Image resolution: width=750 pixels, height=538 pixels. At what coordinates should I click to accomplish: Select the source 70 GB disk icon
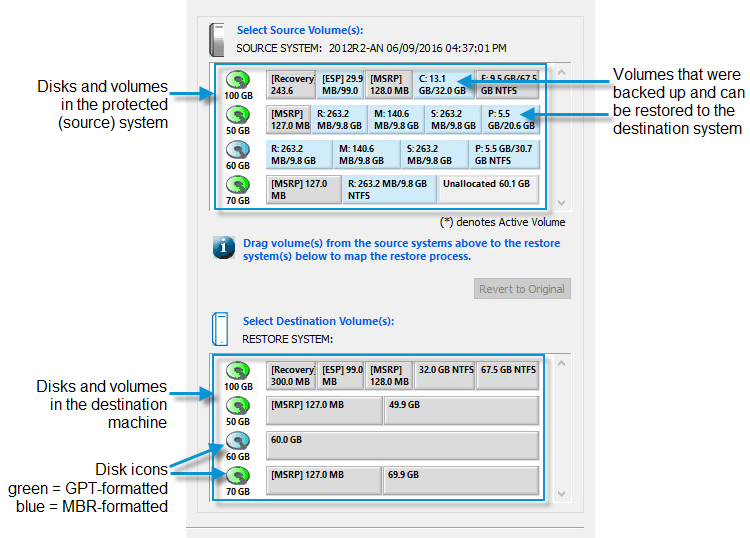(x=238, y=185)
